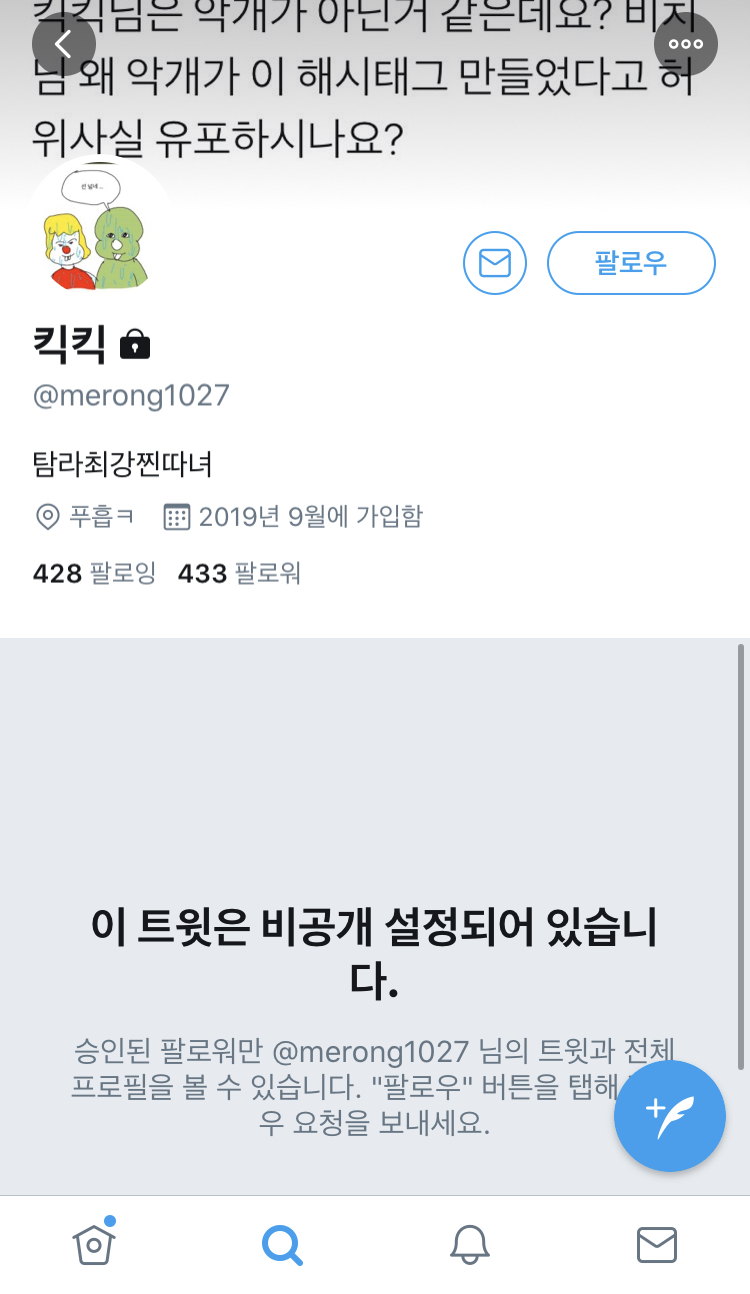This screenshot has height=1294, width=750.
Task: Open the three-dot more options menu
Action: (x=686, y=43)
